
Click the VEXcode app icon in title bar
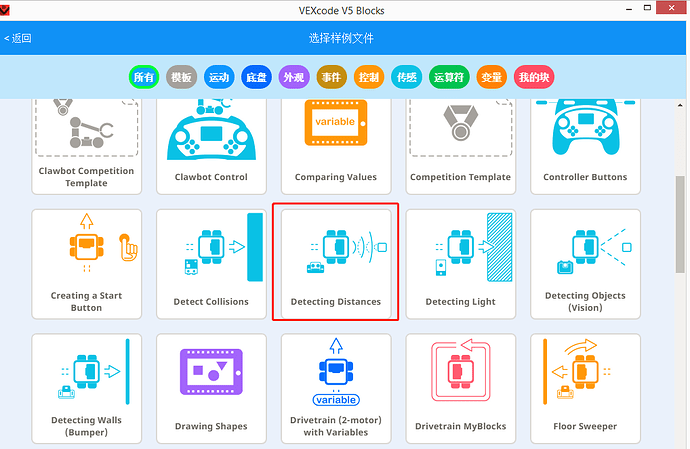(x=4, y=10)
